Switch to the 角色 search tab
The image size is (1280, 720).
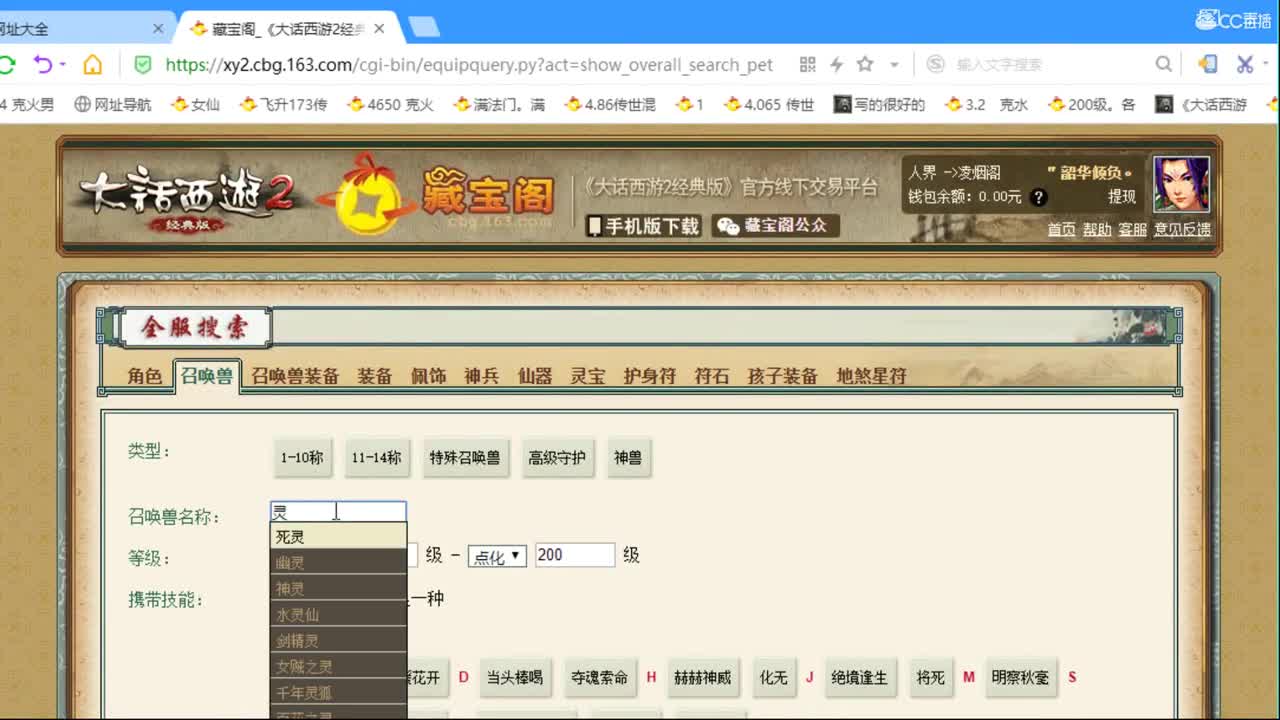[144, 376]
